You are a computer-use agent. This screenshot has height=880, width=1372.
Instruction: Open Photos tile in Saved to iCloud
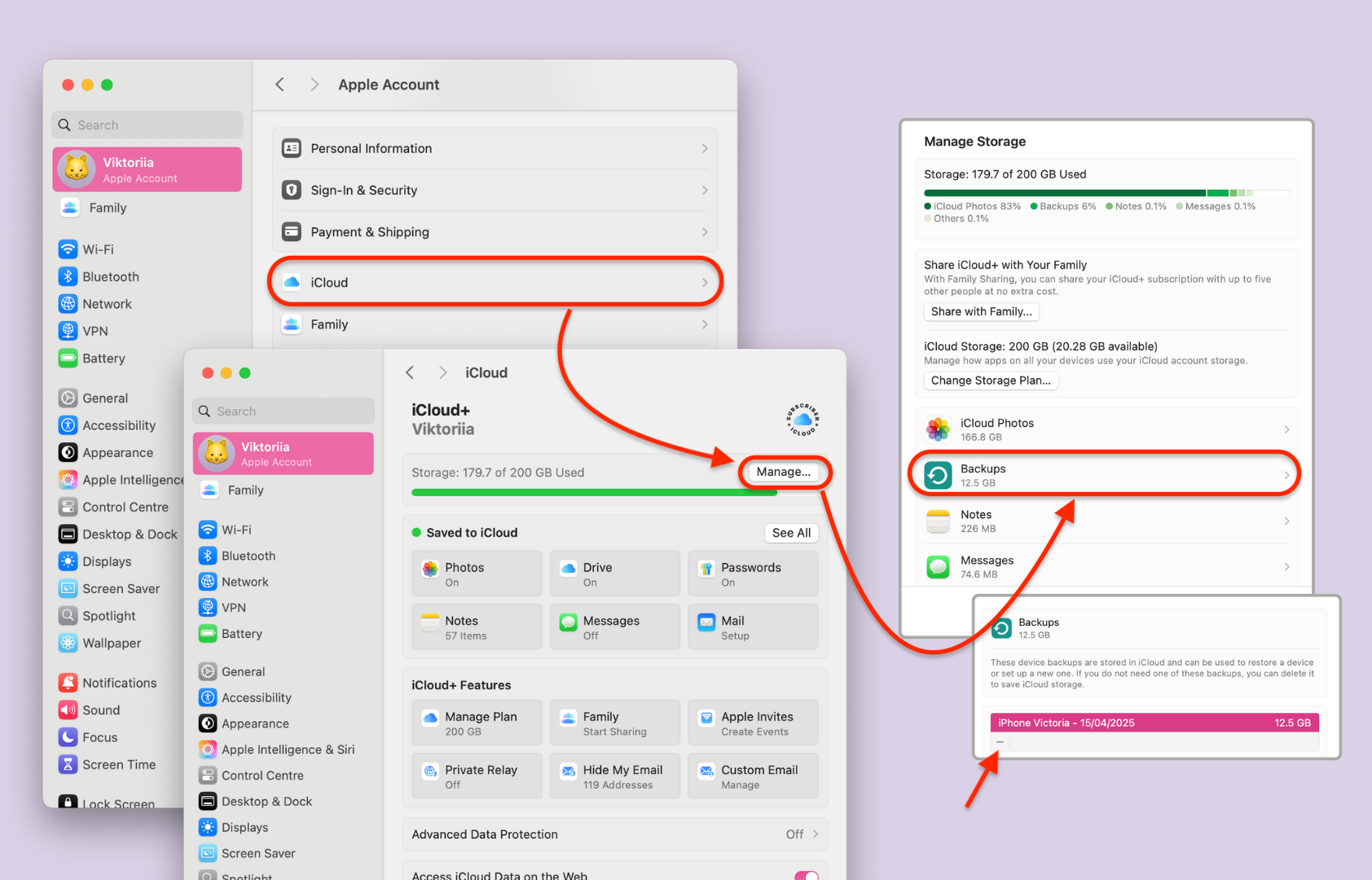477,574
